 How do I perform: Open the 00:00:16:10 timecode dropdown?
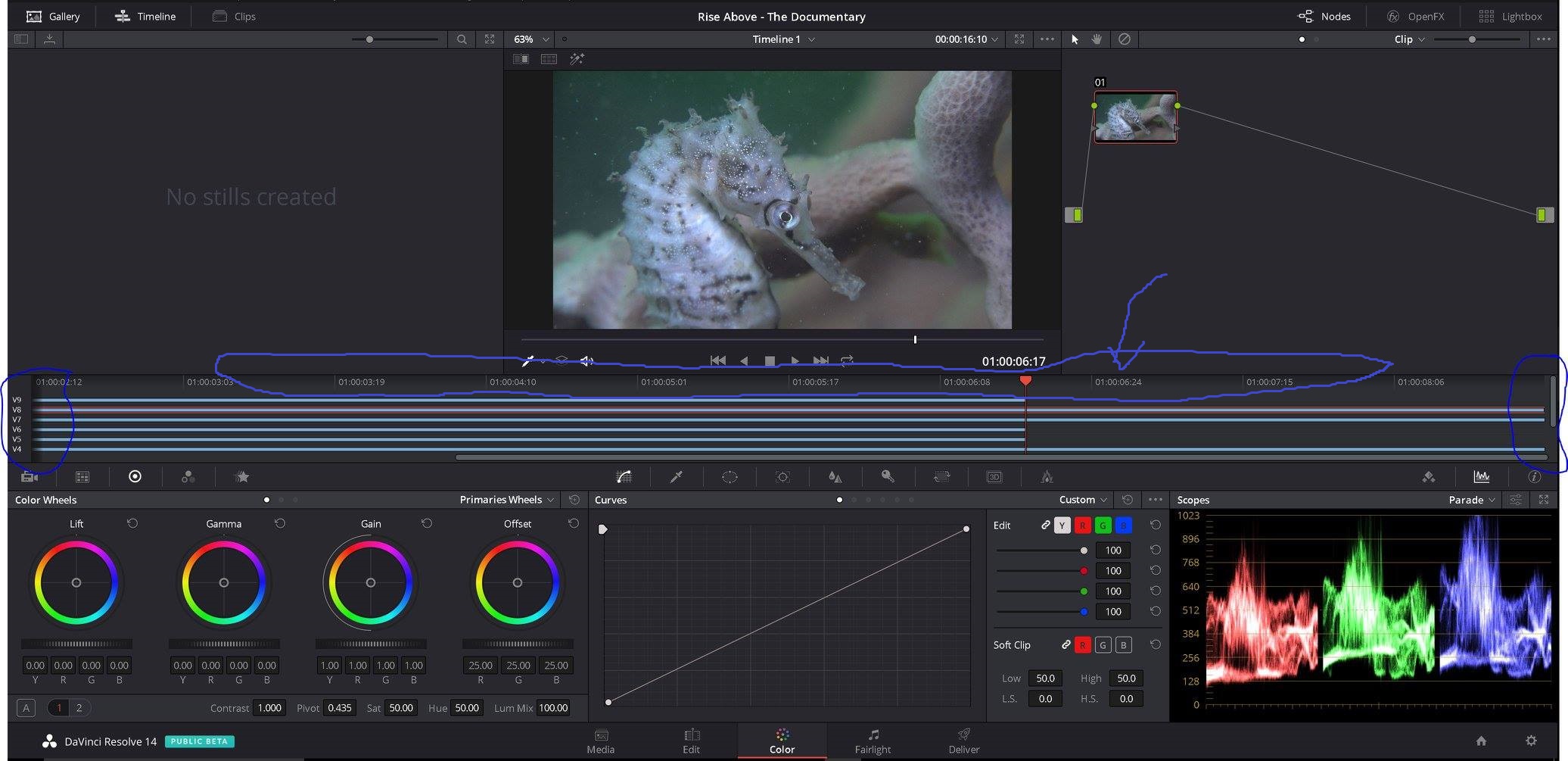pyautogui.click(x=966, y=39)
